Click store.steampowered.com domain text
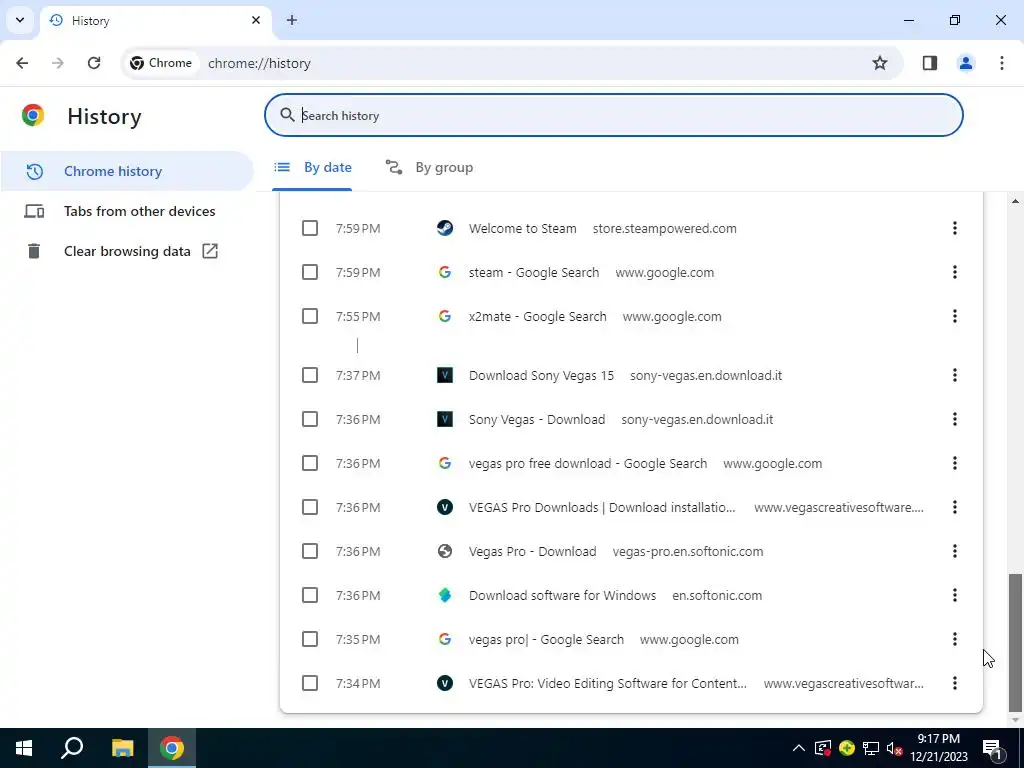 point(665,229)
